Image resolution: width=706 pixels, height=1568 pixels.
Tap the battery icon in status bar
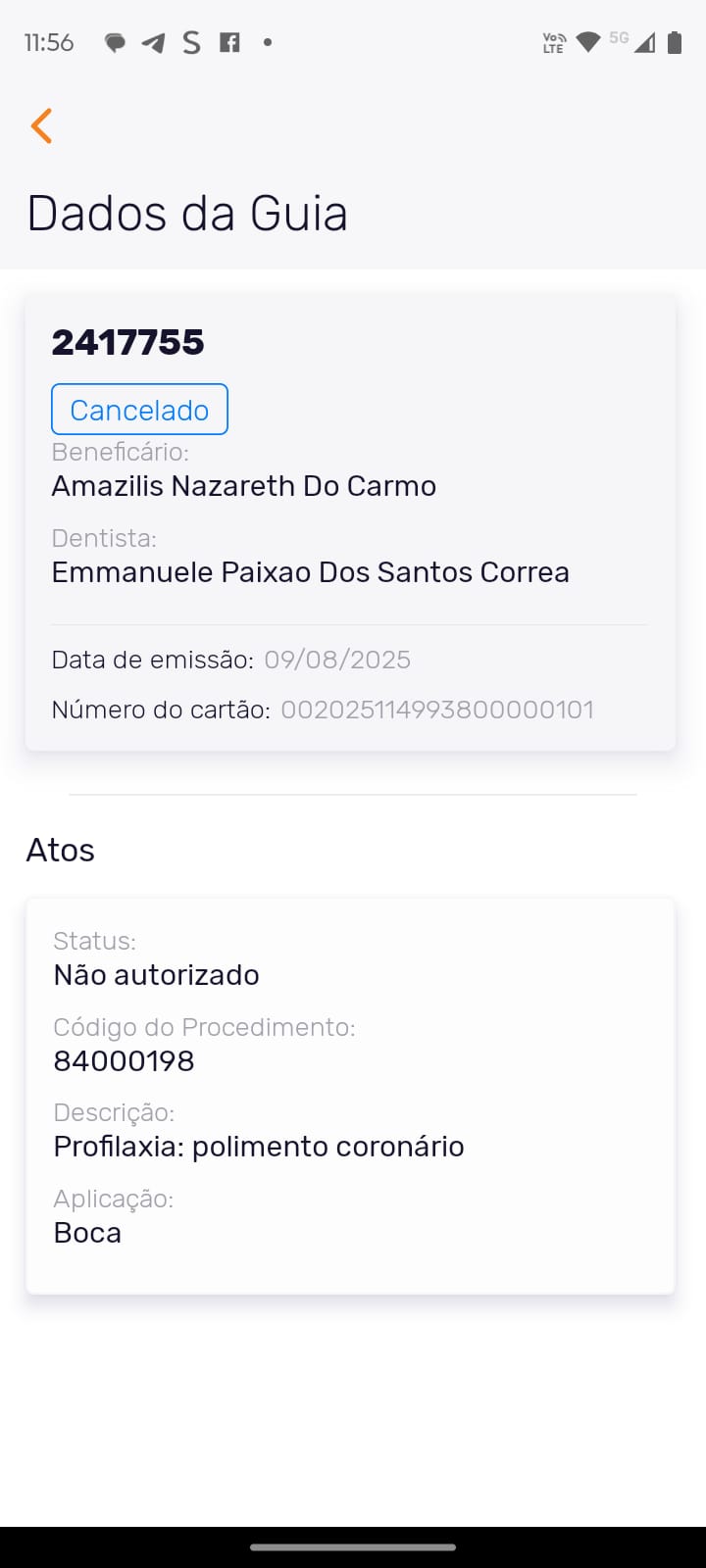pyautogui.click(x=675, y=43)
